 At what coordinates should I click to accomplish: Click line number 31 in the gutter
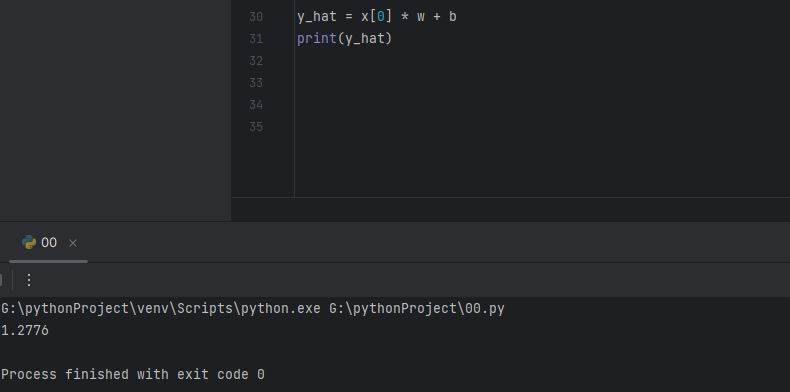tap(255, 39)
